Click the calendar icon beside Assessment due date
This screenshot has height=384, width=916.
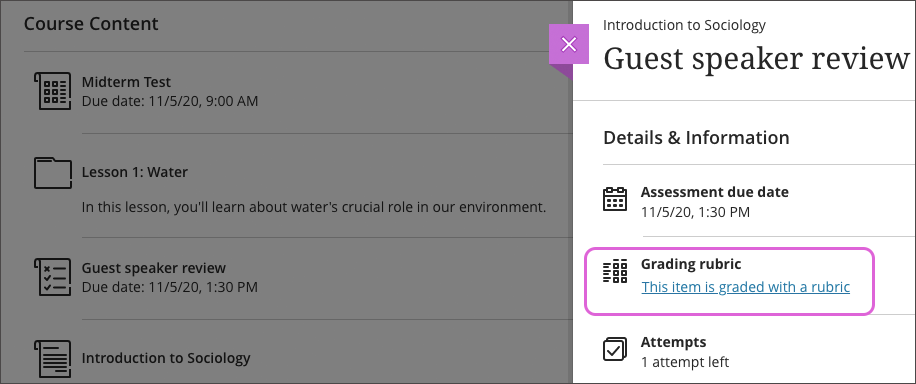pyautogui.click(x=615, y=199)
